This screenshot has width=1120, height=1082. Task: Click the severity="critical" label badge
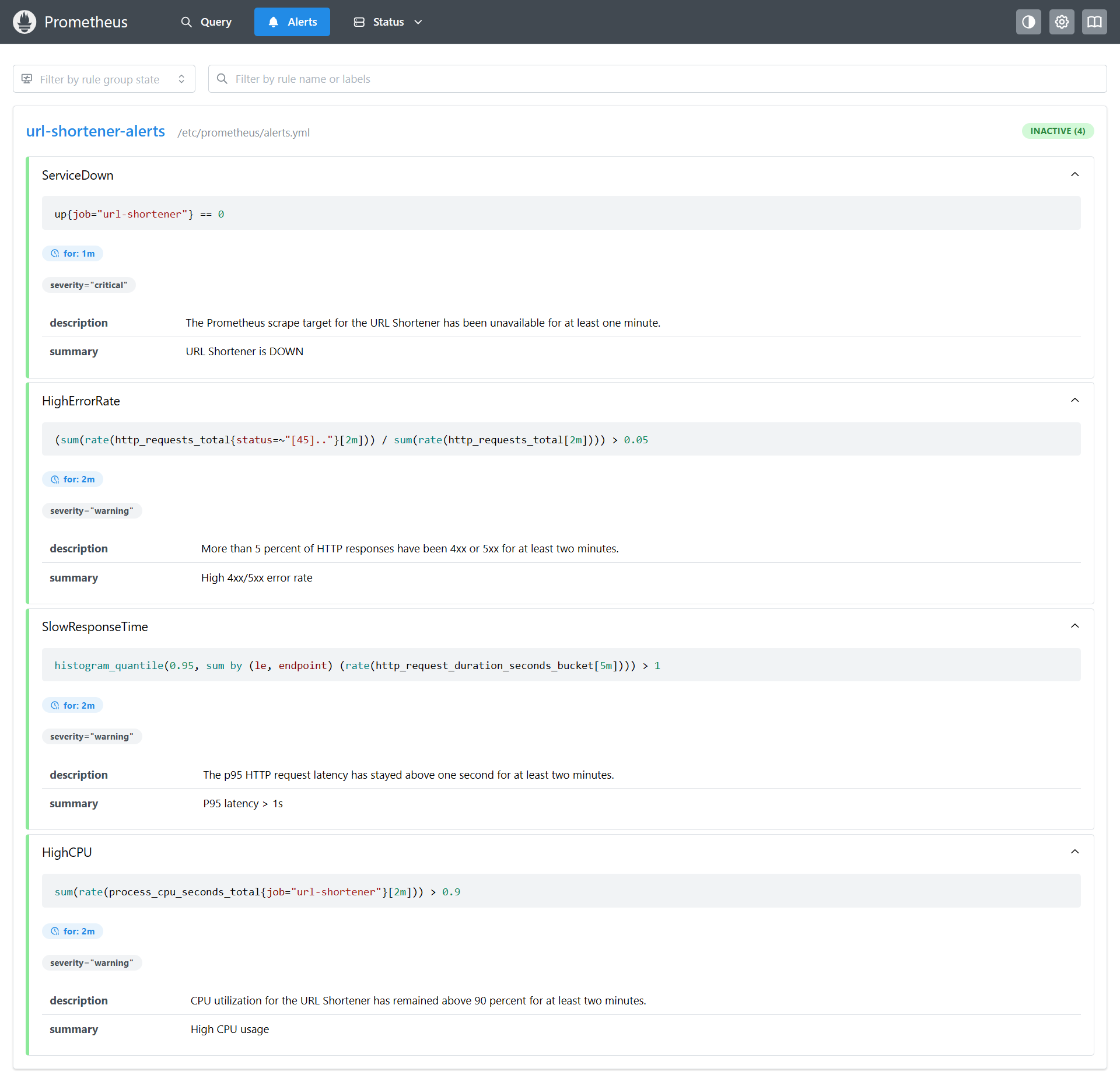[89, 285]
